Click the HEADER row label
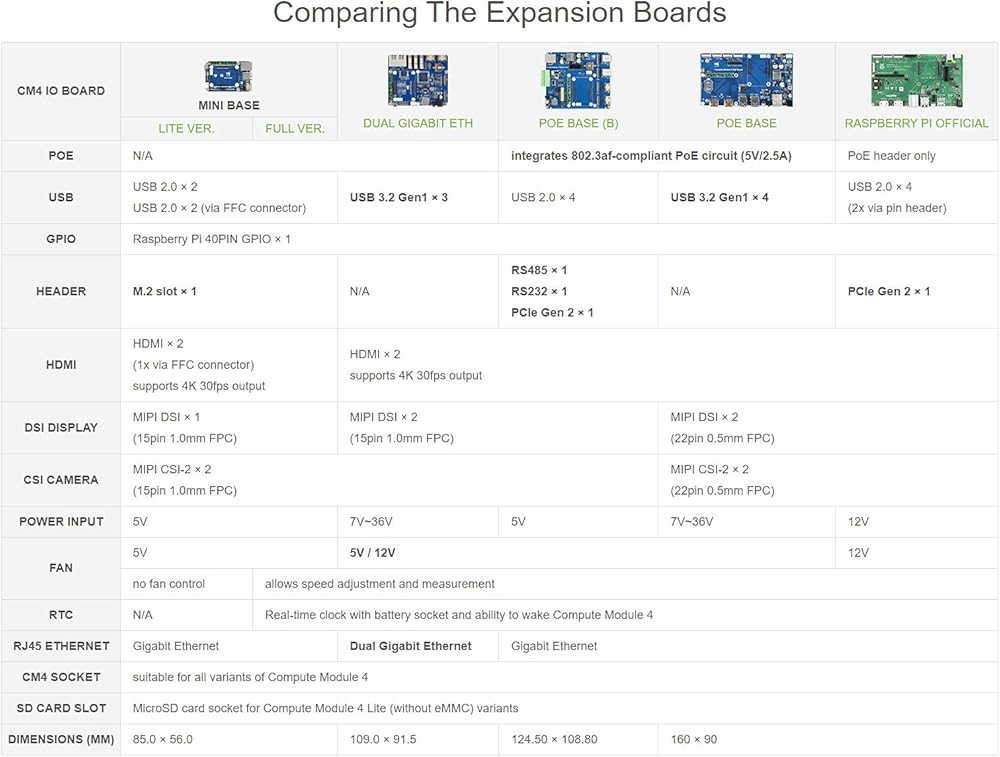 pos(61,291)
